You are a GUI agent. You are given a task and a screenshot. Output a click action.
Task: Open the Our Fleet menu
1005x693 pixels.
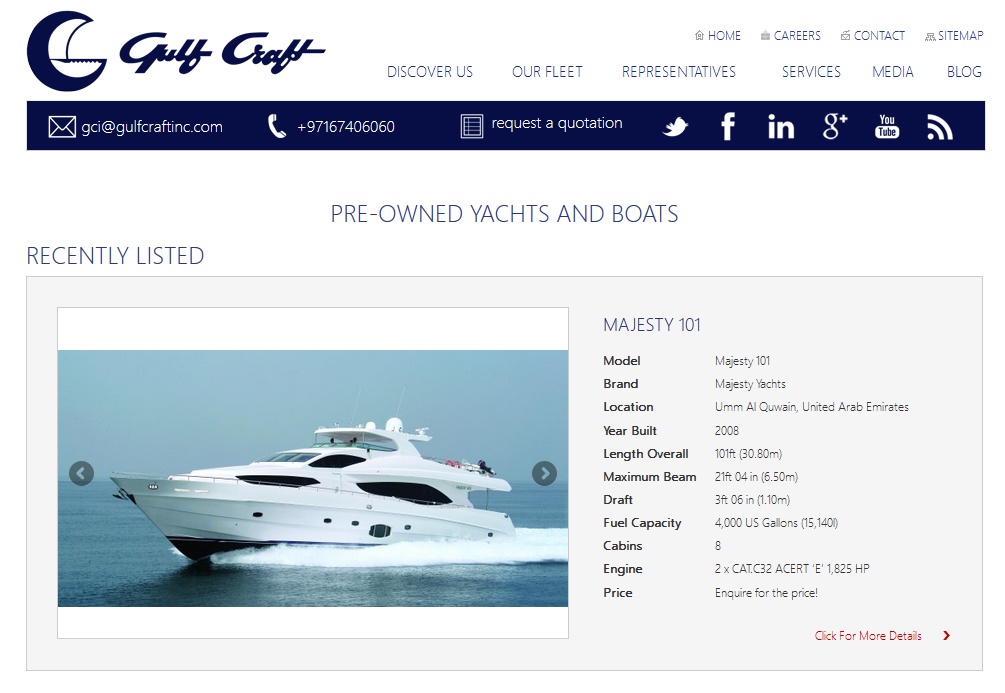point(547,72)
